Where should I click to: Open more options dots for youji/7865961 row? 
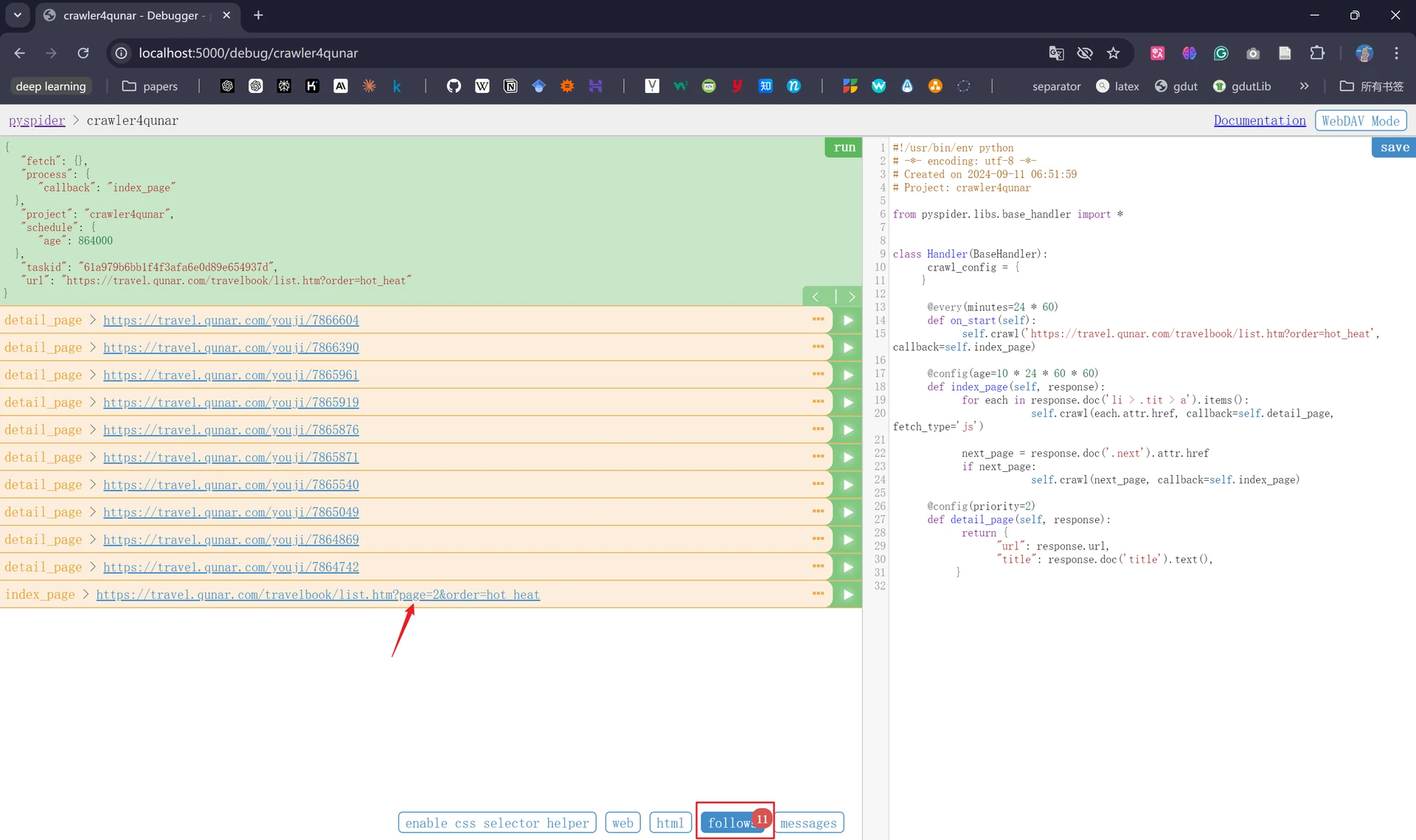pos(818,374)
